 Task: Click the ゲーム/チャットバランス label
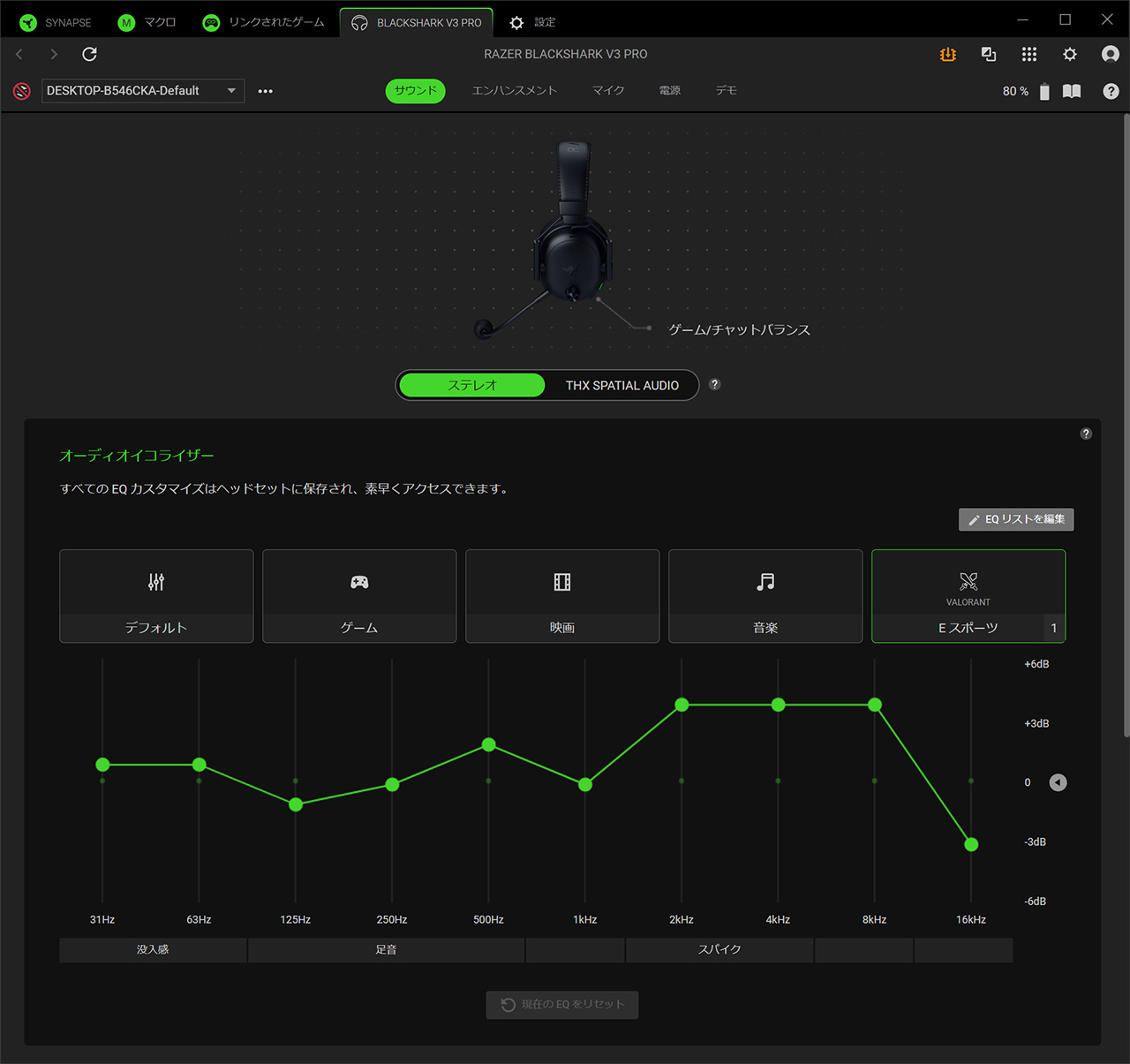pos(739,330)
